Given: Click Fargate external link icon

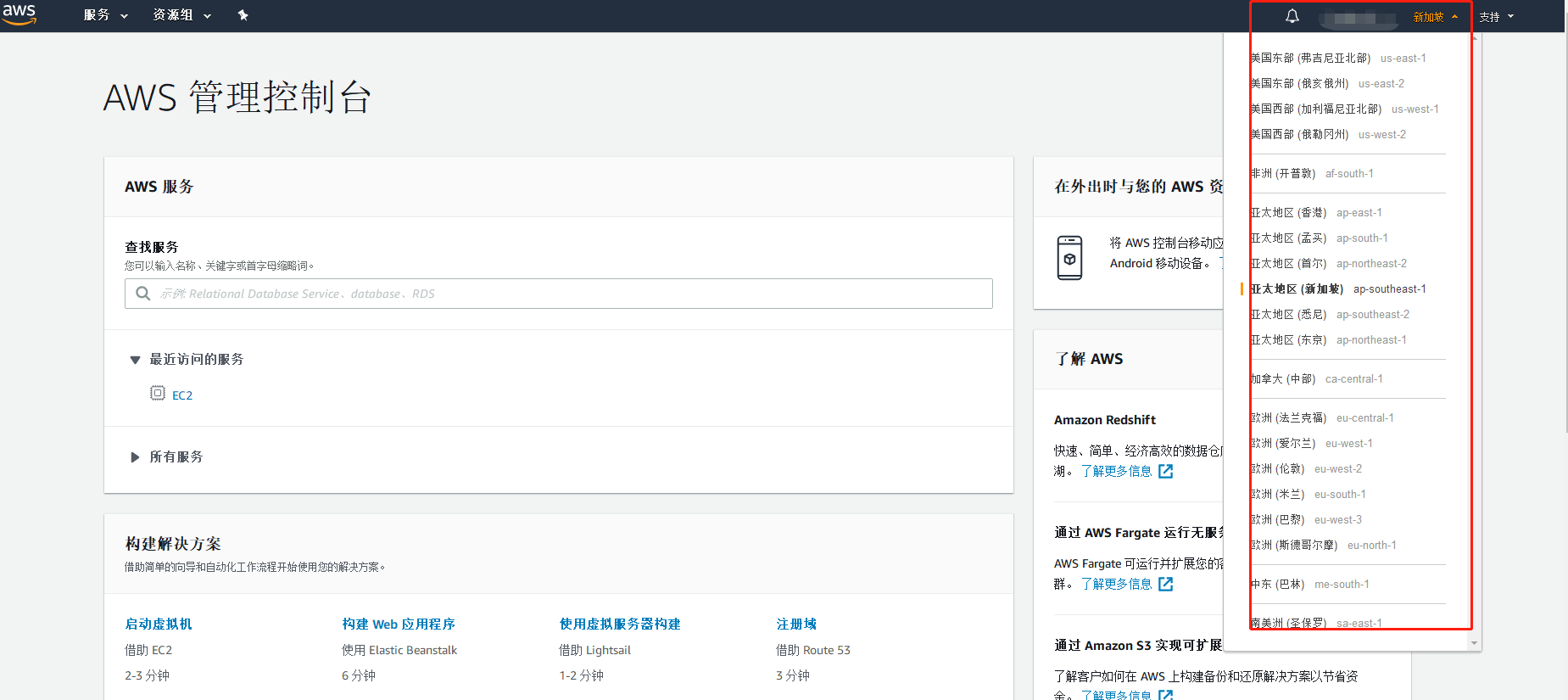Looking at the screenshot, I should (x=1166, y=584).
